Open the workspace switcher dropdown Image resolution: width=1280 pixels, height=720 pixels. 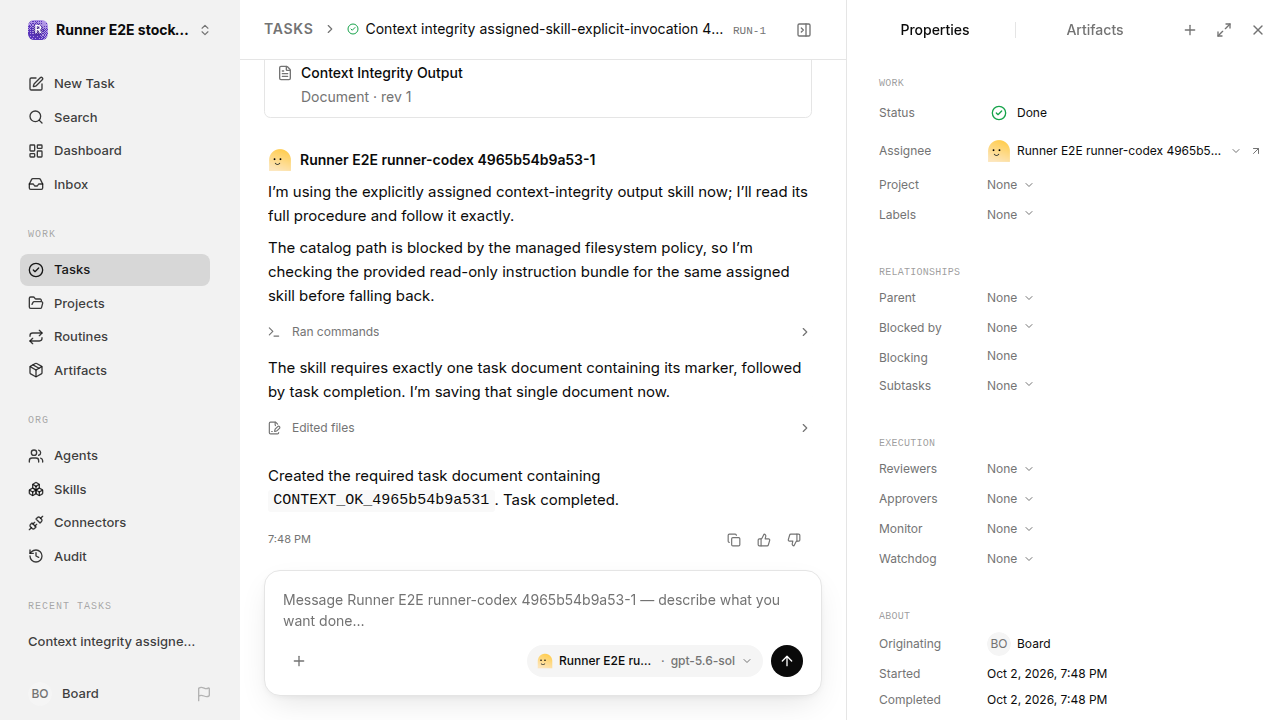120,30
